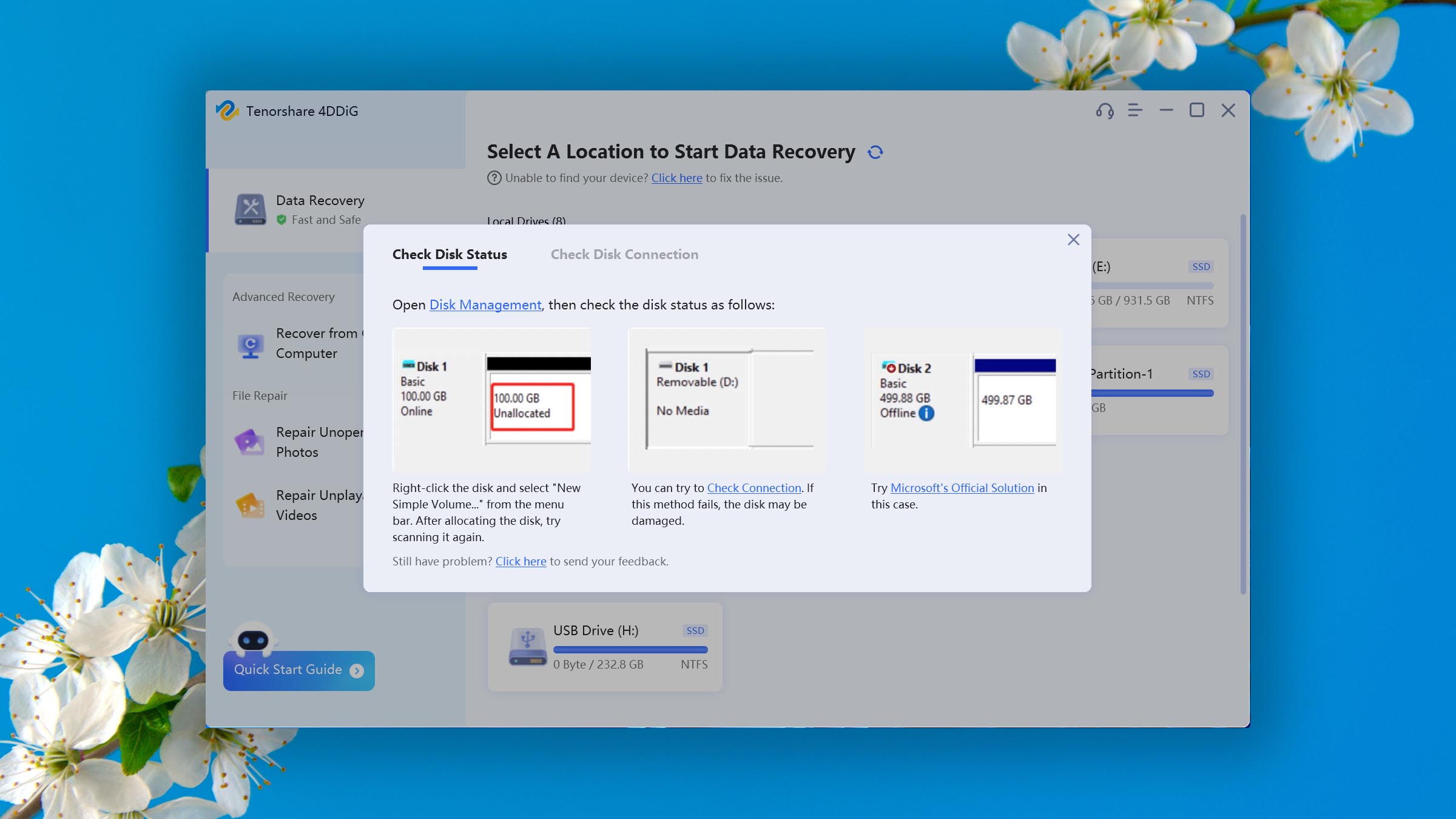The image size is (1456, 819).
Task: Click the 'Partition-1' drive name
Action: tap(1122, 374)
